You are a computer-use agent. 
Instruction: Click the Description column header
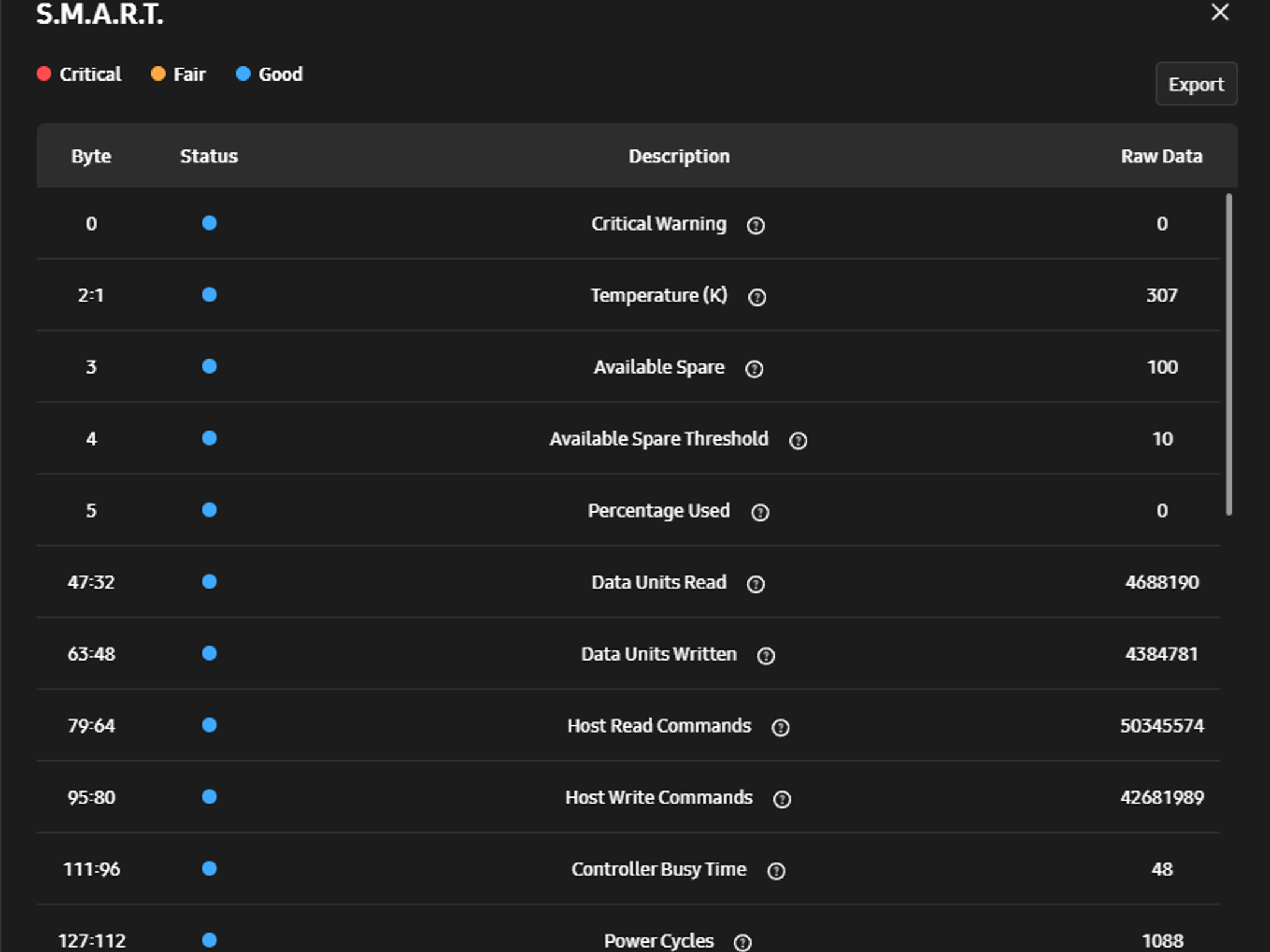pyautogui.click(x=679, y=156)
